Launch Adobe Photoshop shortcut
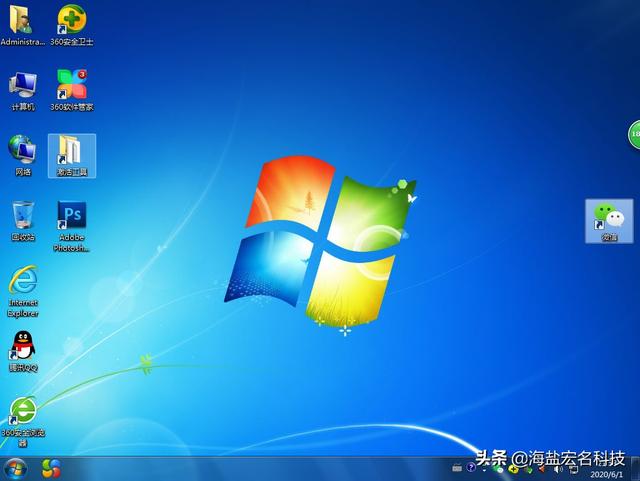The width and height of the screenshot is (640, 481). coord(72,226)
